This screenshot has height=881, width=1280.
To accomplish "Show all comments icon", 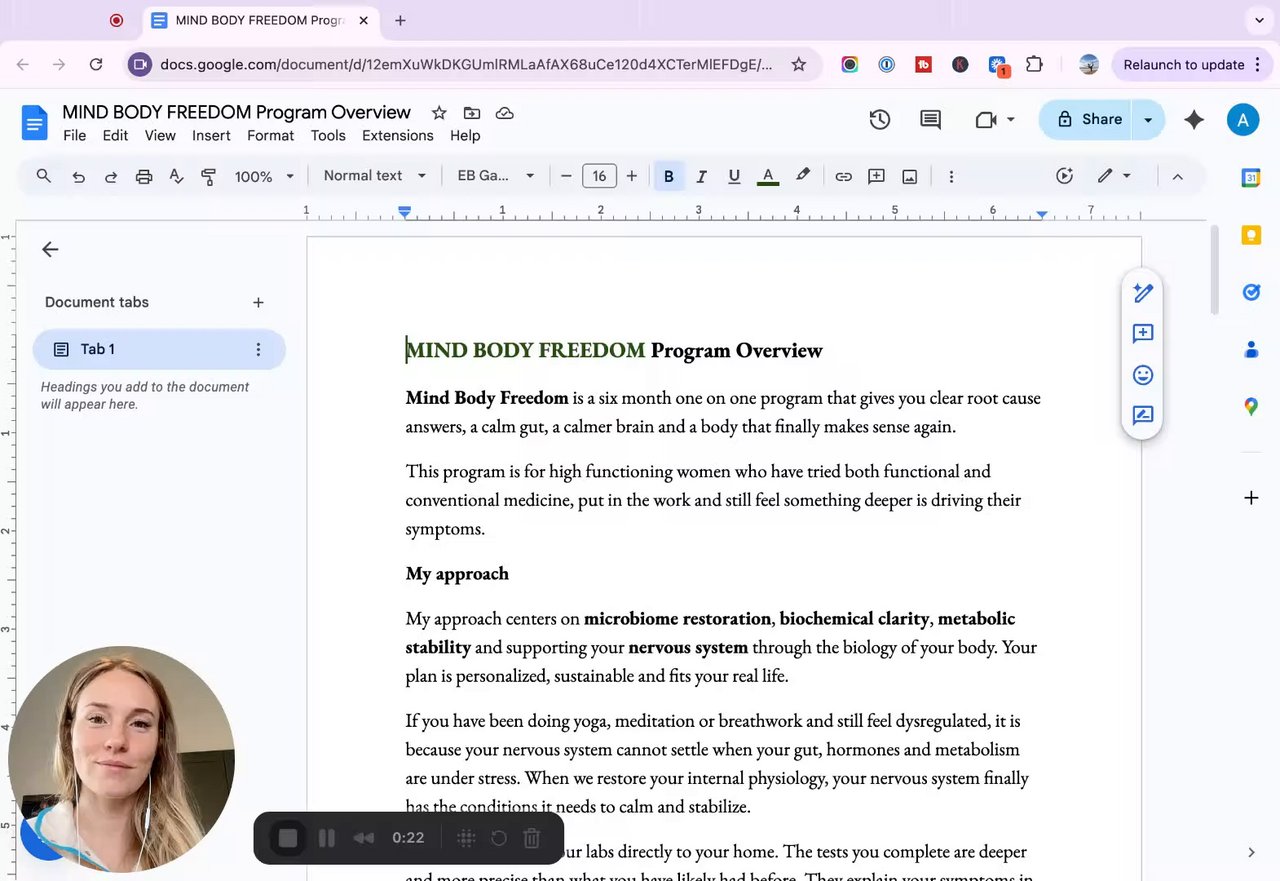I will pos(931,120).
